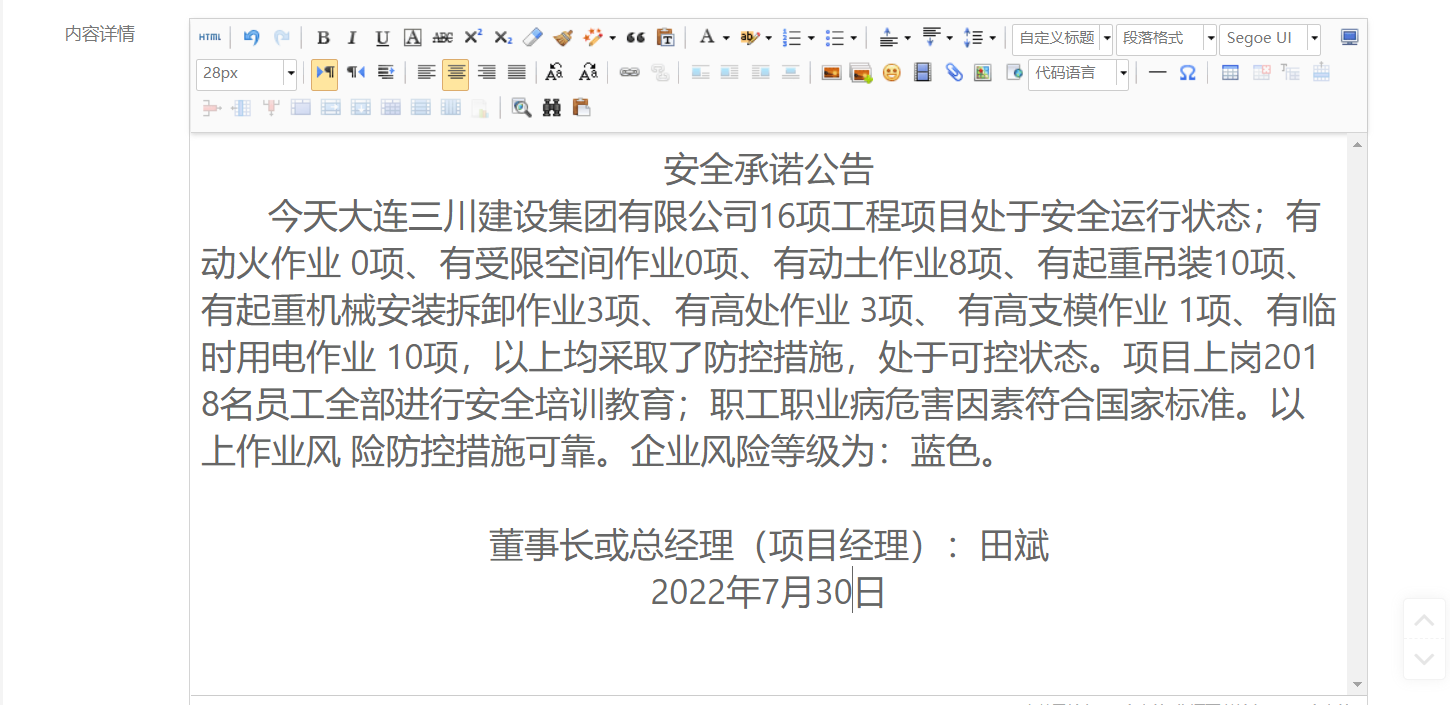This screenshot has width=1450, height=705.
Task: Insert a single image
Action: pos(831,72)
